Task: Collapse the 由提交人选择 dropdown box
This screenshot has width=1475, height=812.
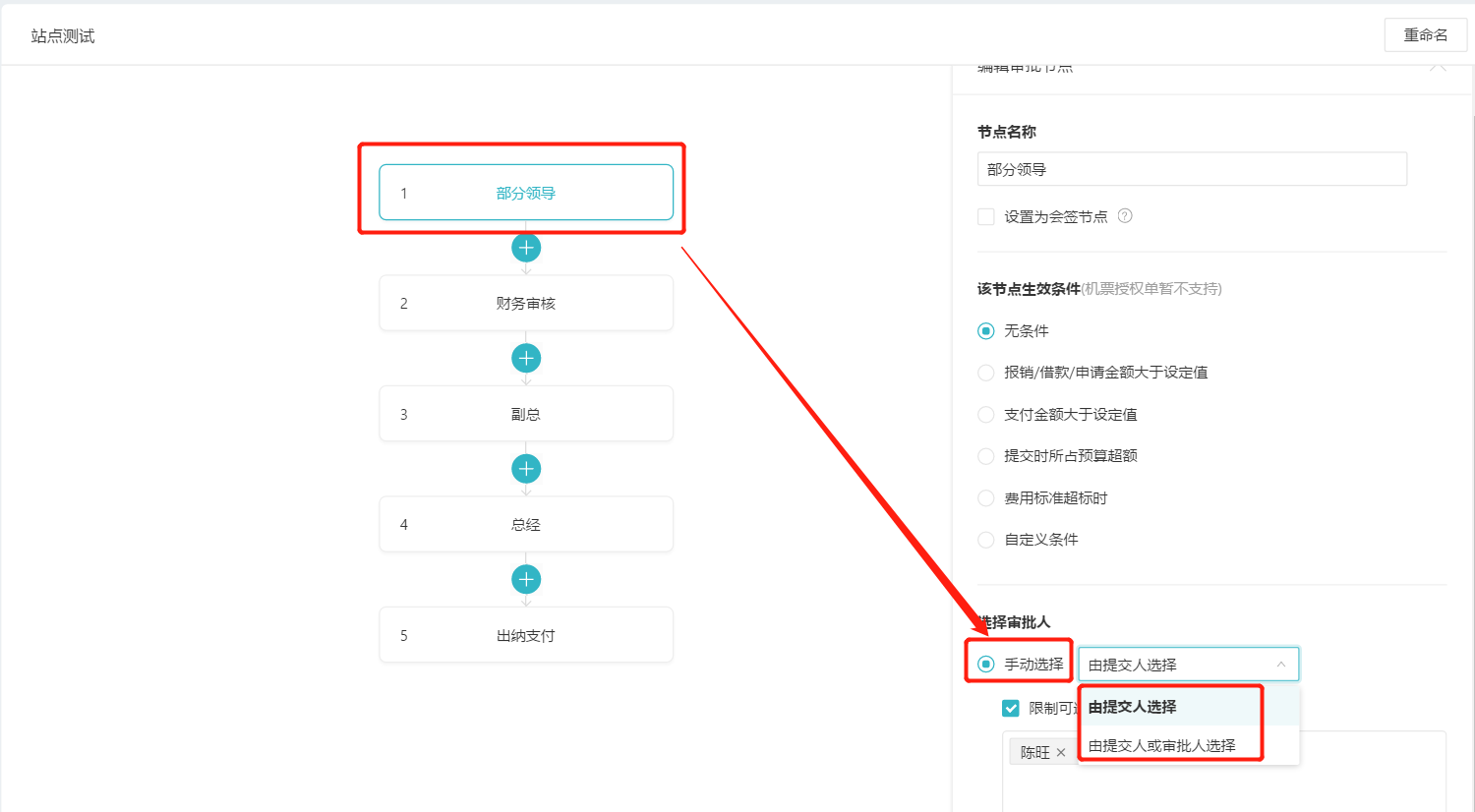Action: [x=1189, y=665]
